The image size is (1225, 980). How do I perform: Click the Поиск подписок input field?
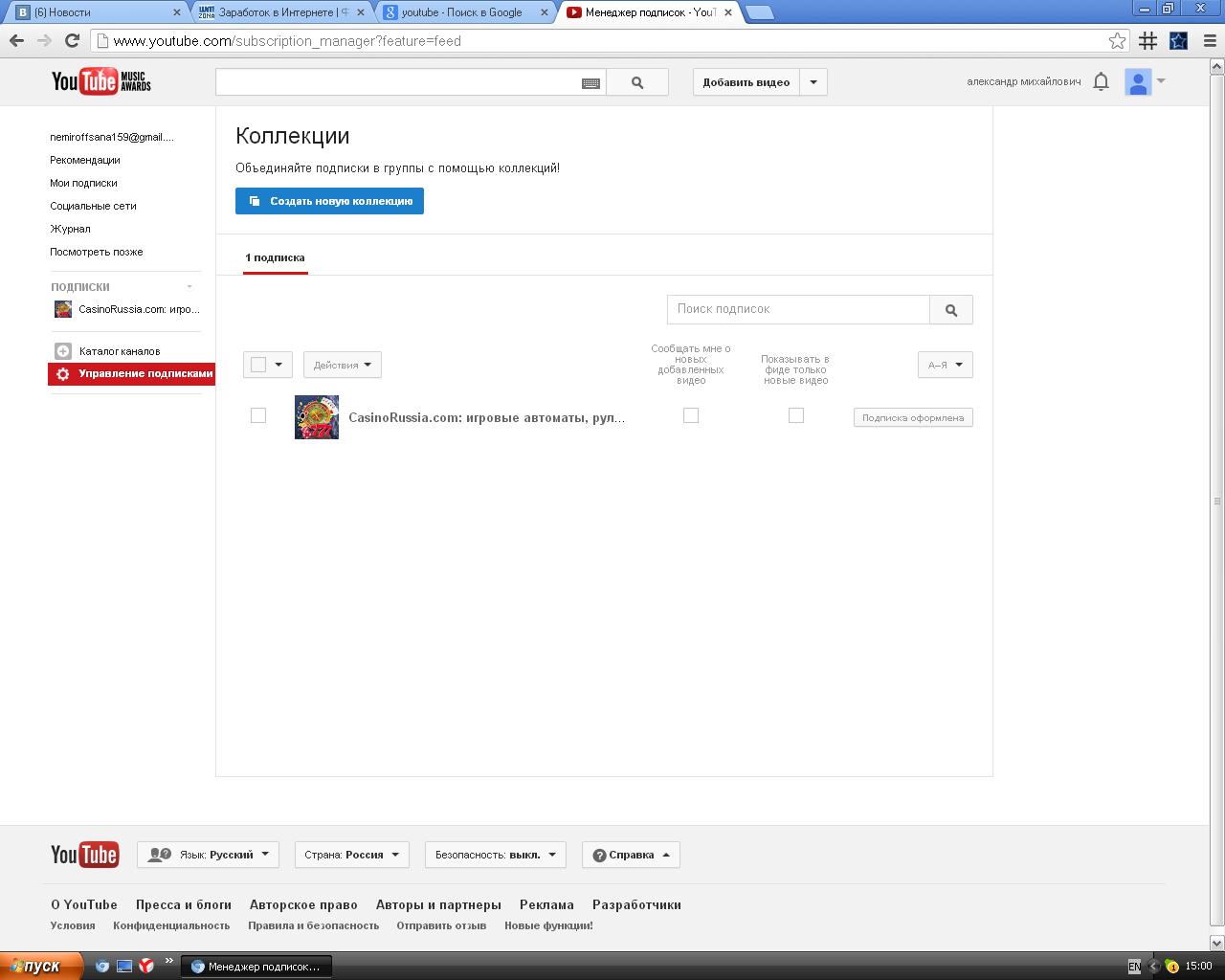[x=798, y=309]
